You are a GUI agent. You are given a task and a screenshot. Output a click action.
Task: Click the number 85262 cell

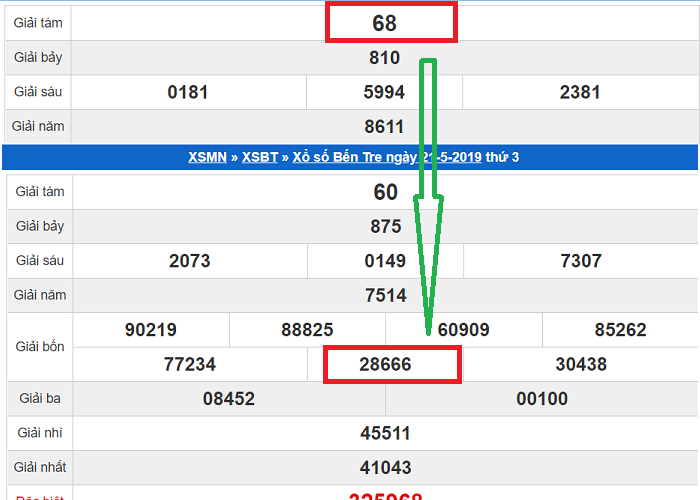[620, 330]
